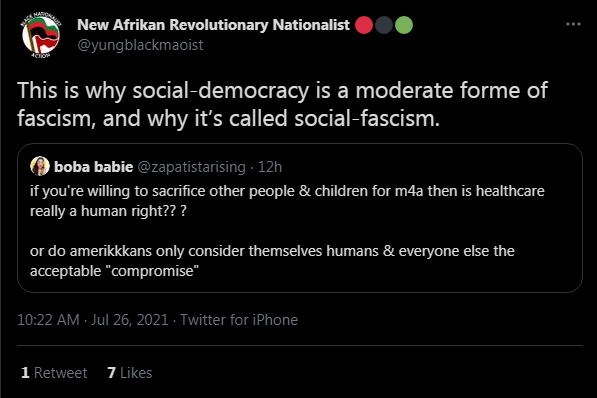Click the "compromise" line in quoted tweet

[x=114, y=271]
